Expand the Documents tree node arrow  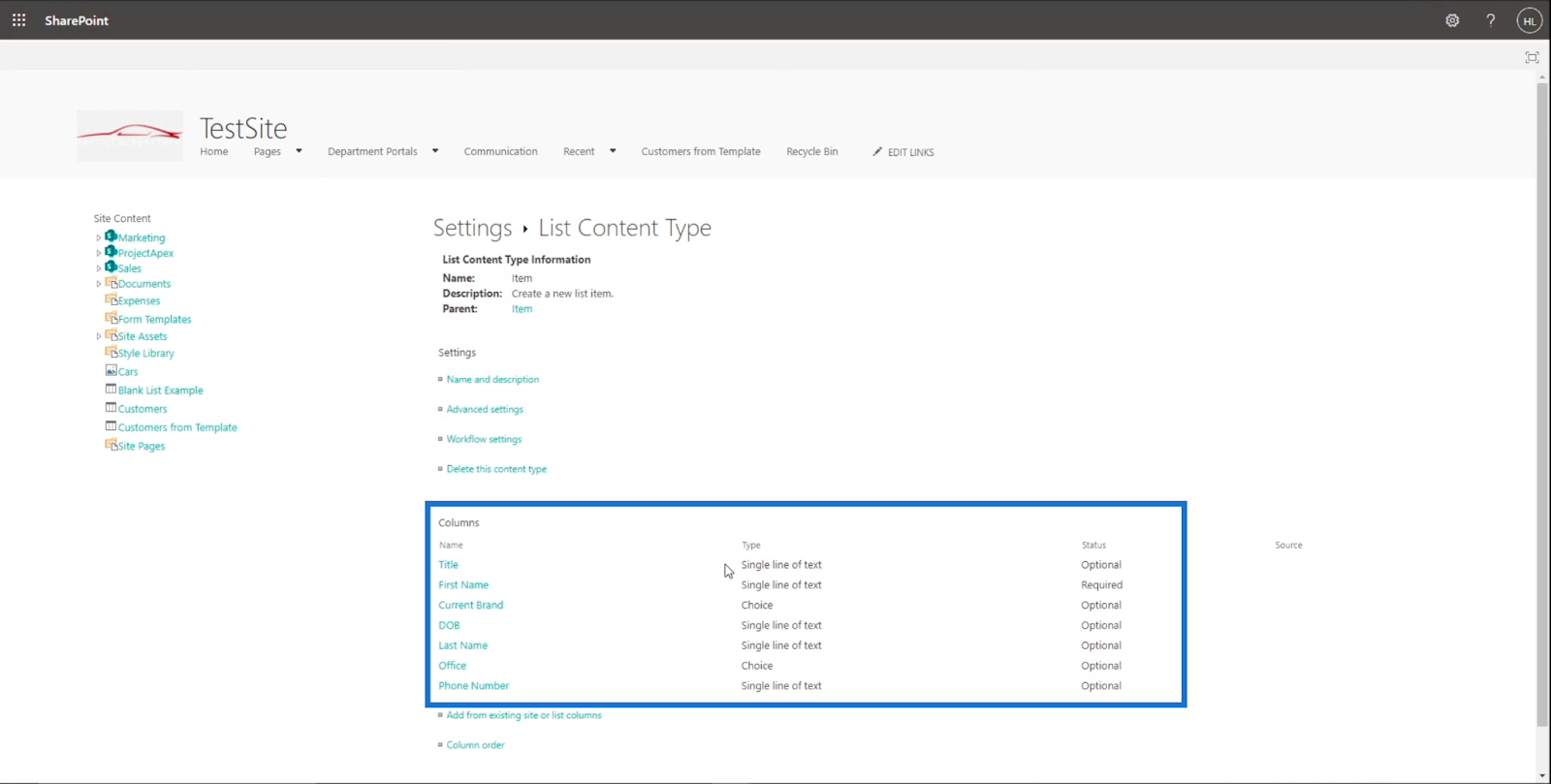98,284
